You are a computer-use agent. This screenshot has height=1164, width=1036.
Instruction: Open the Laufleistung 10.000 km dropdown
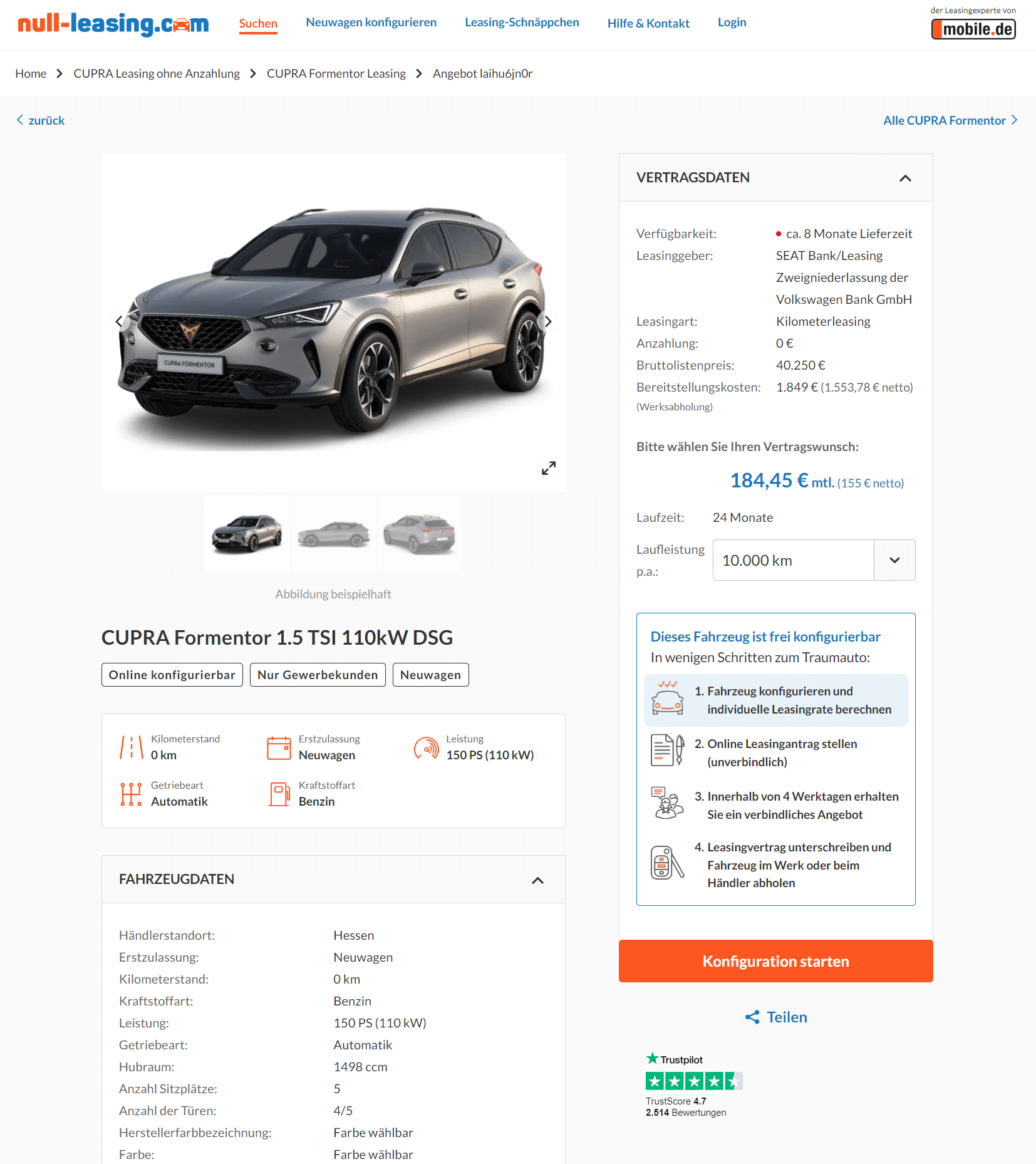click(814, 560)
